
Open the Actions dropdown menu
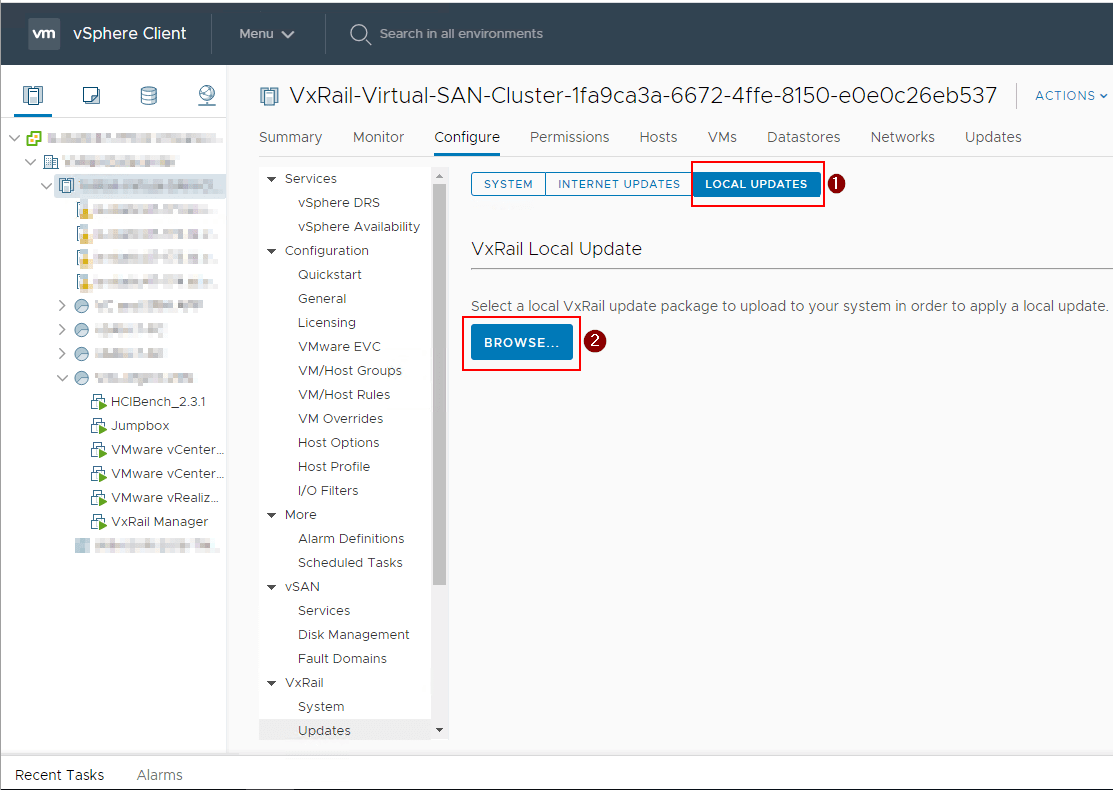pos(1071,96)
